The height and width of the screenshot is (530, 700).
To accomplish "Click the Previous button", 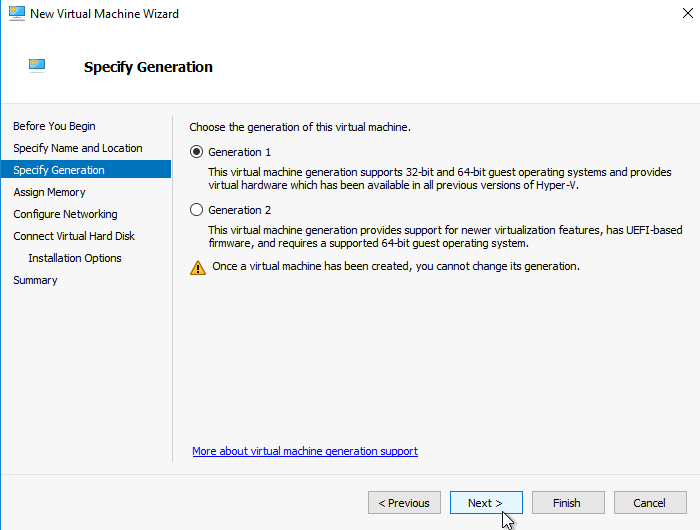I will pos(404,503).
